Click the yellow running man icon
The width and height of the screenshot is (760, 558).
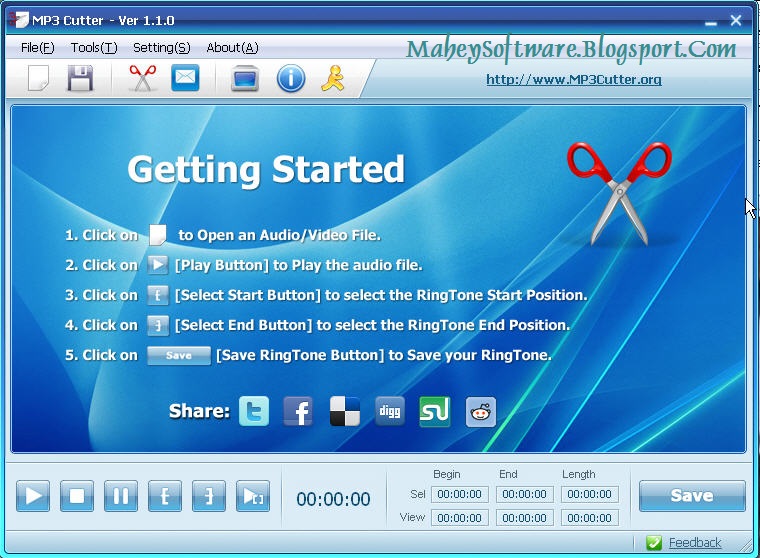[x=333, y=78]
